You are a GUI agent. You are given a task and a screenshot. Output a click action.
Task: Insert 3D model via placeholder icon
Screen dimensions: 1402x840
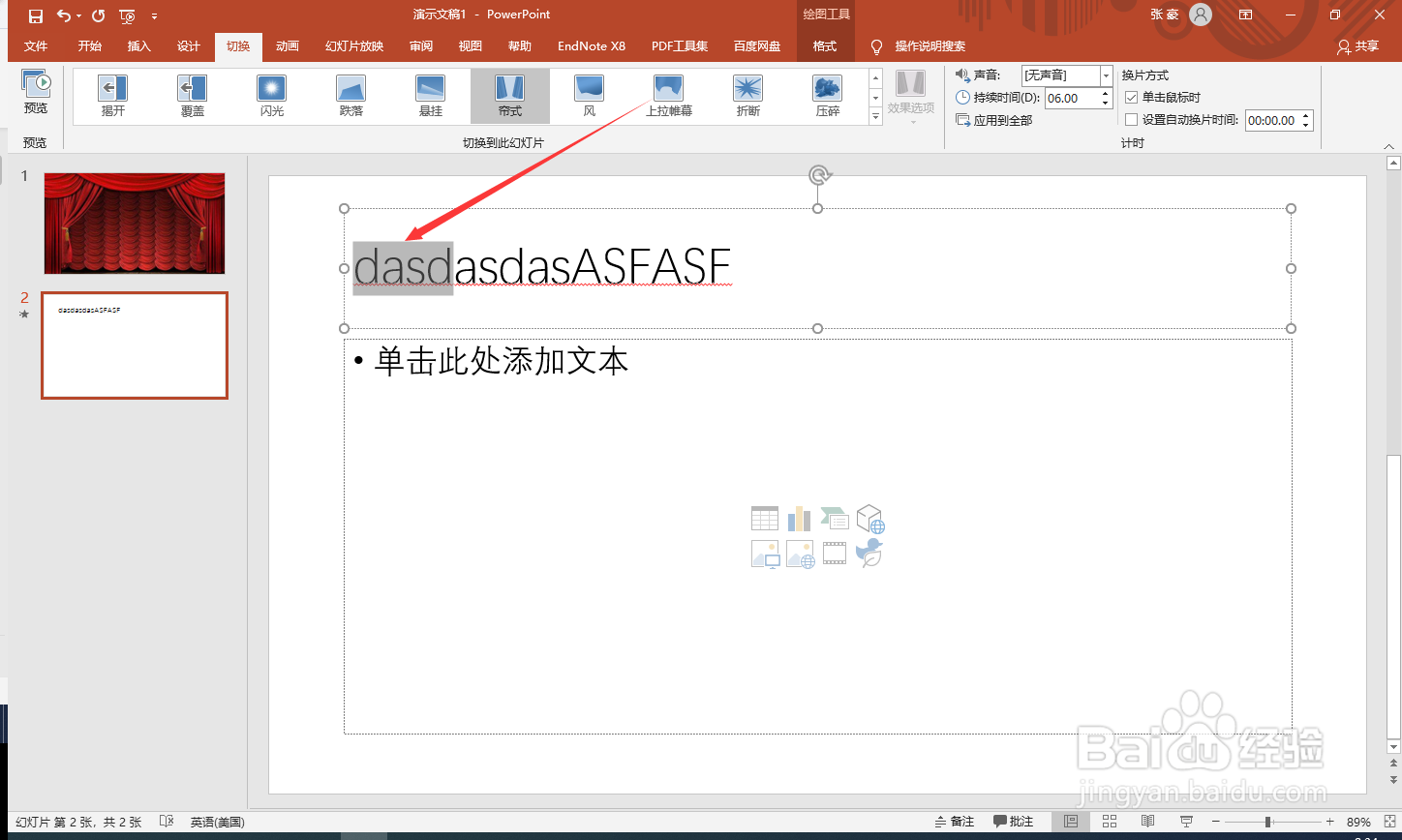point(869,520)
